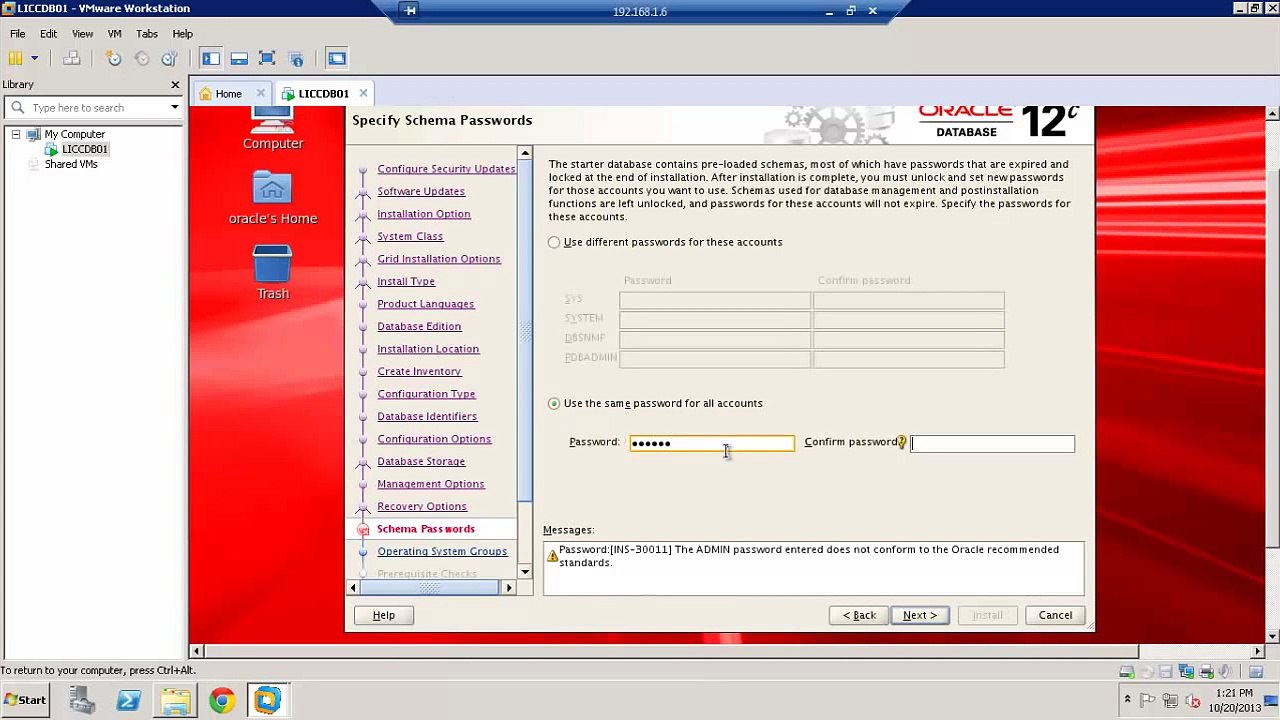Viewport: 1280px width, 720px height.
Task: Open the File menu
Action: (18, 34)
